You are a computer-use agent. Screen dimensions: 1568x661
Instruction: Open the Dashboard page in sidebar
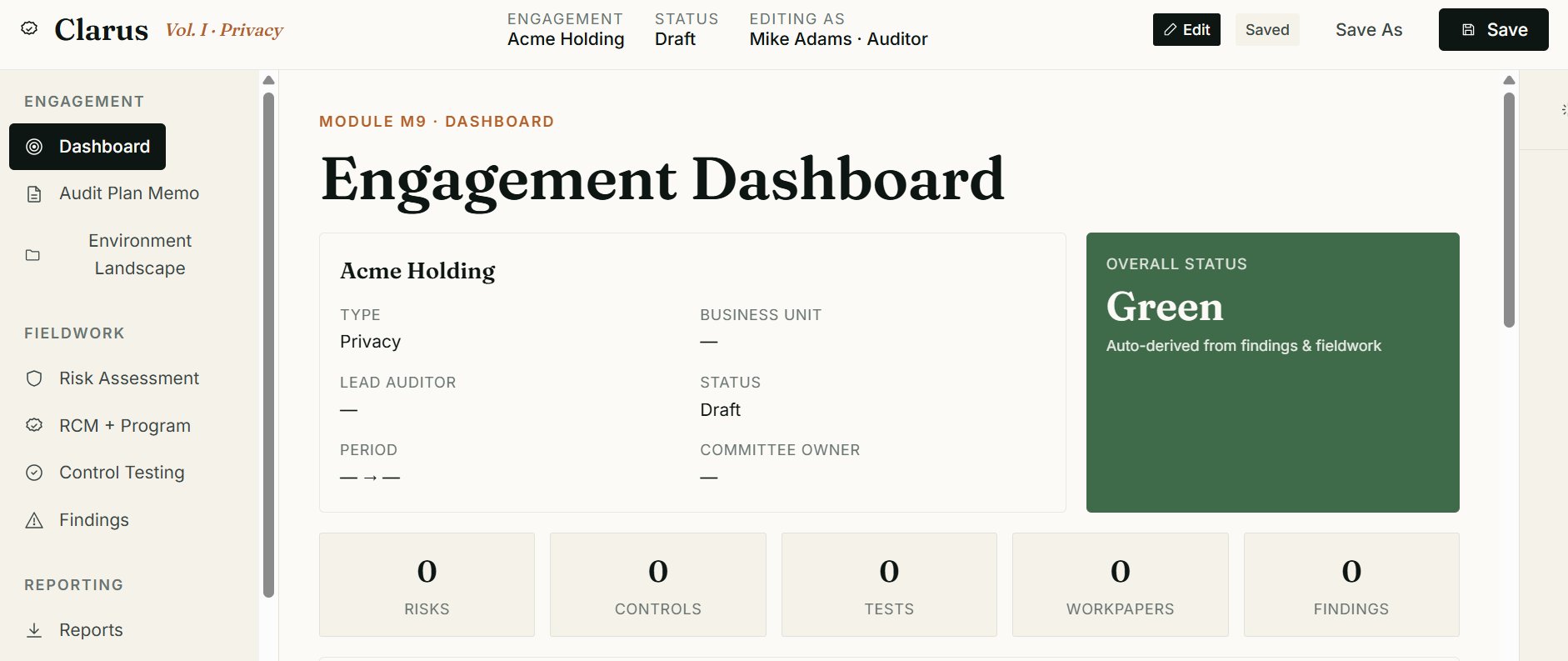click(87, 147)
